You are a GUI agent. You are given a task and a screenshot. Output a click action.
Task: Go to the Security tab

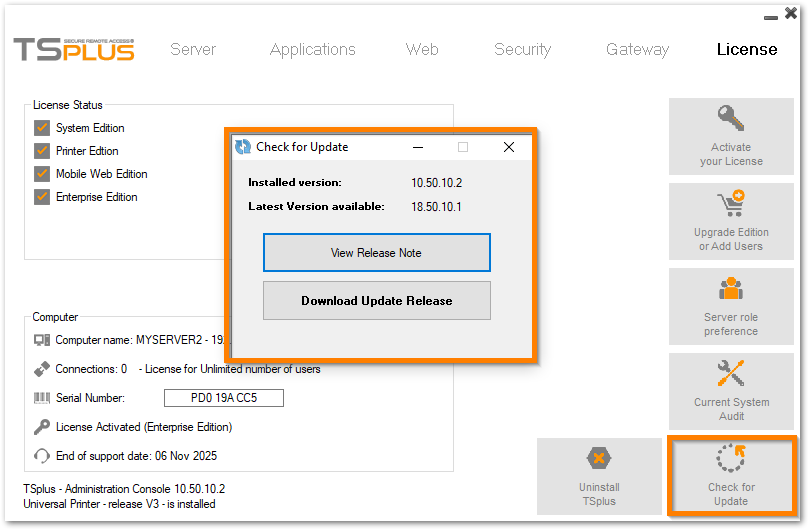tap(522, 49)
